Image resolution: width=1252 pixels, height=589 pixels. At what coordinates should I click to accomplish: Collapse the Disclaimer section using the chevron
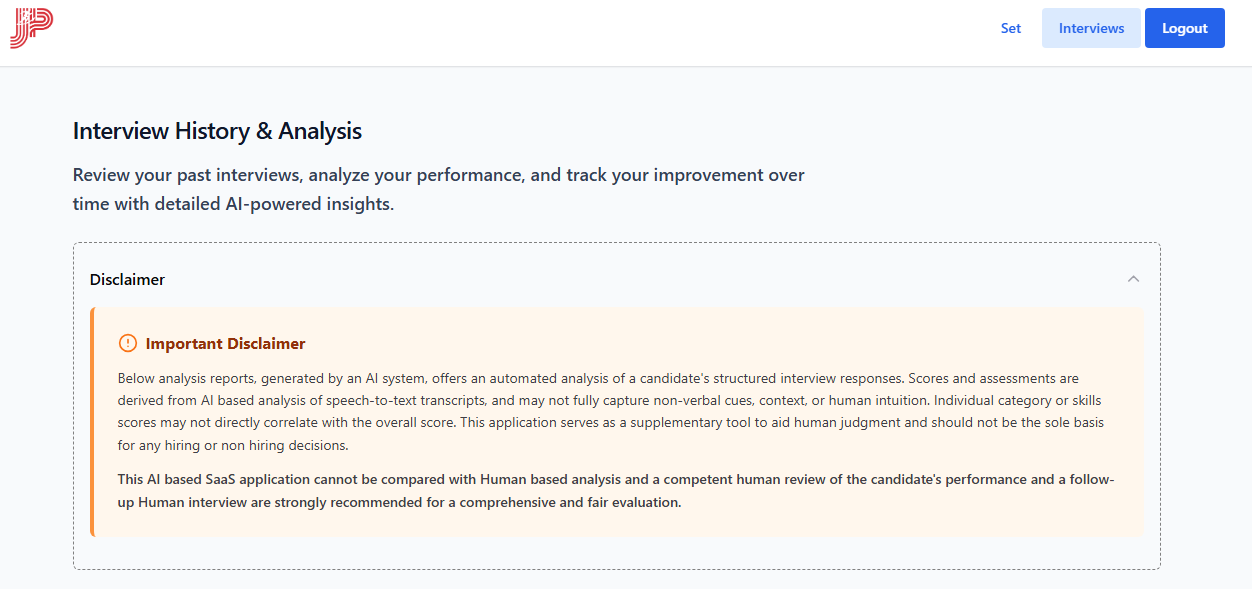1133,279
